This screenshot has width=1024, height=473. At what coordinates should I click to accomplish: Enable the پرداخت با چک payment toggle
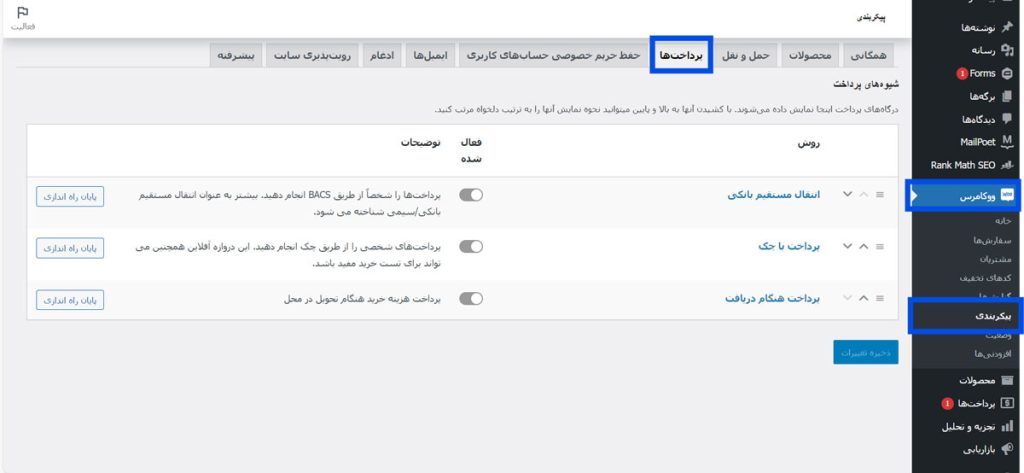coord(471,246)
